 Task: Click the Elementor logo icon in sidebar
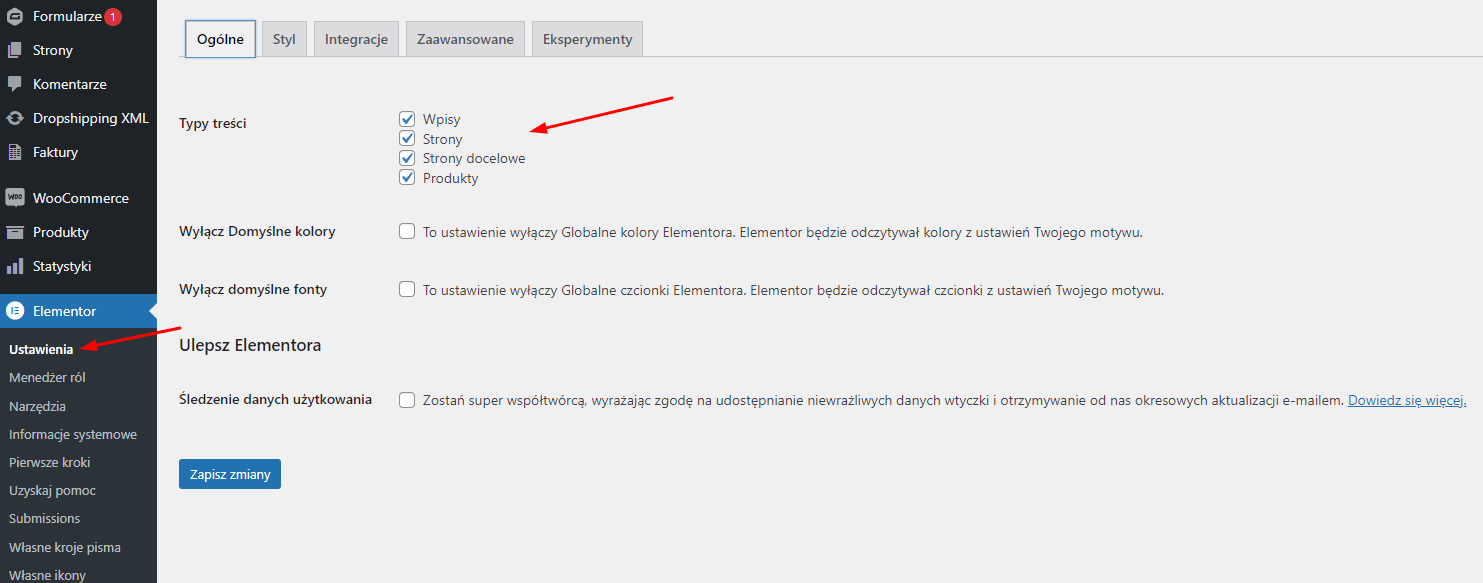(x=14, y=311)
